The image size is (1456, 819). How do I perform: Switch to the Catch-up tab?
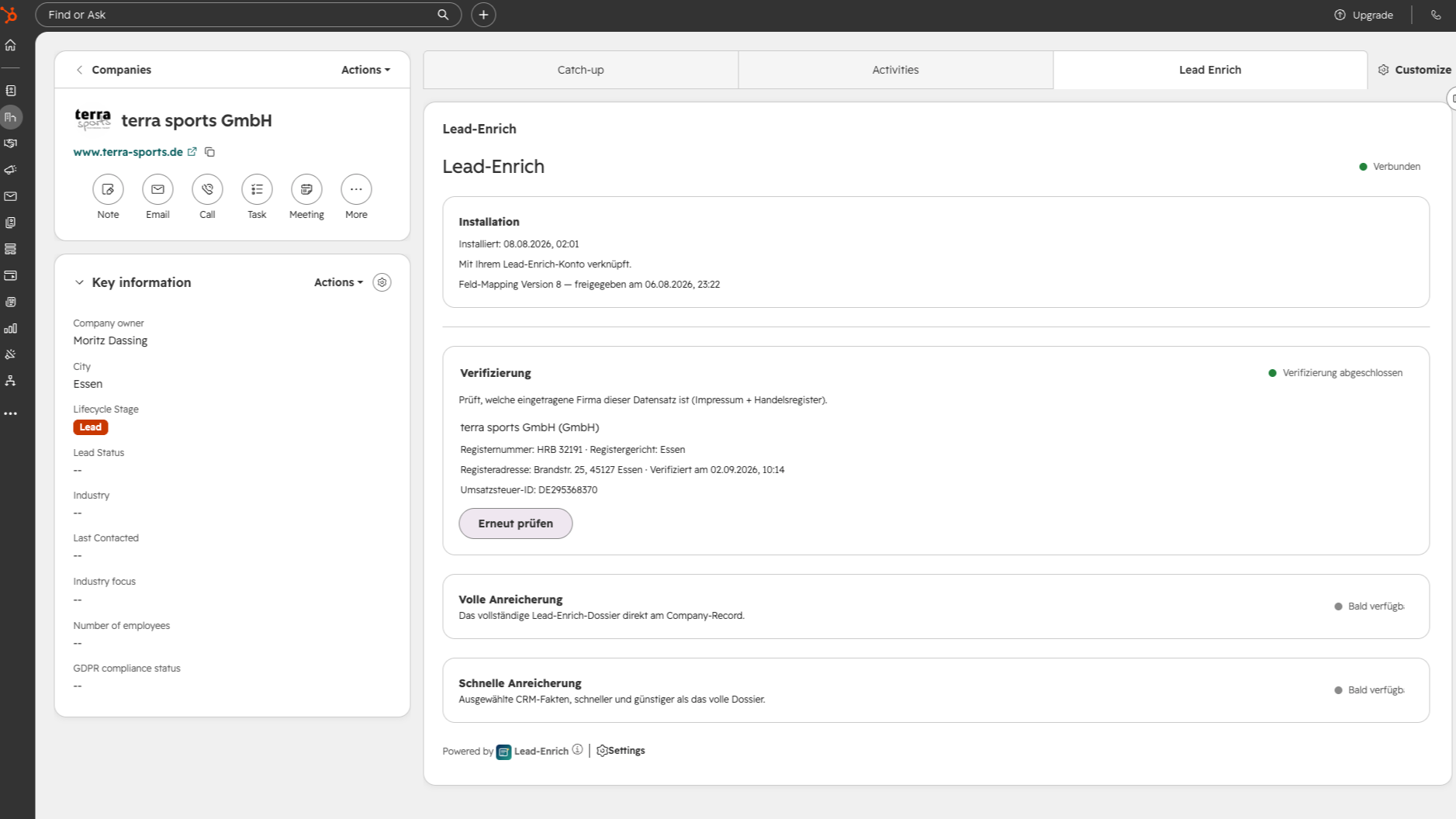tap(580, 70)
